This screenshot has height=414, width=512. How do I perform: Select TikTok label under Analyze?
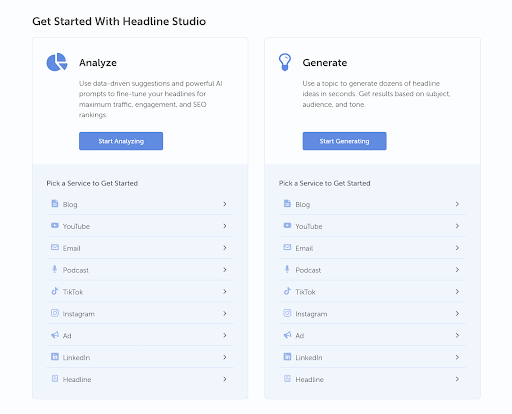tap(73, 292)
